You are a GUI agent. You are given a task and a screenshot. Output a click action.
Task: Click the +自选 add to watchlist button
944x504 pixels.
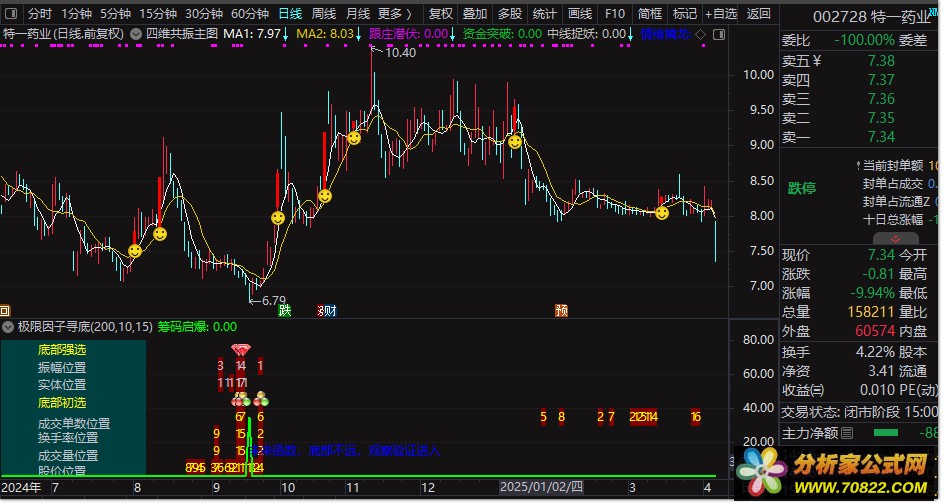[720, 13]
